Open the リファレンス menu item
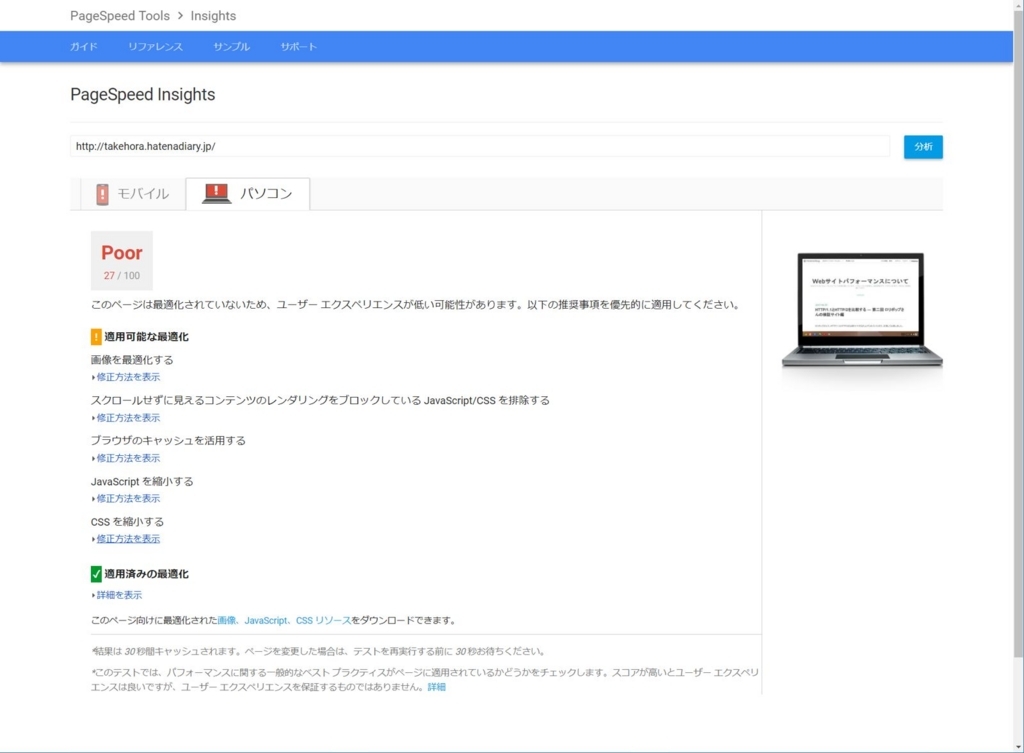 [155, 47]
